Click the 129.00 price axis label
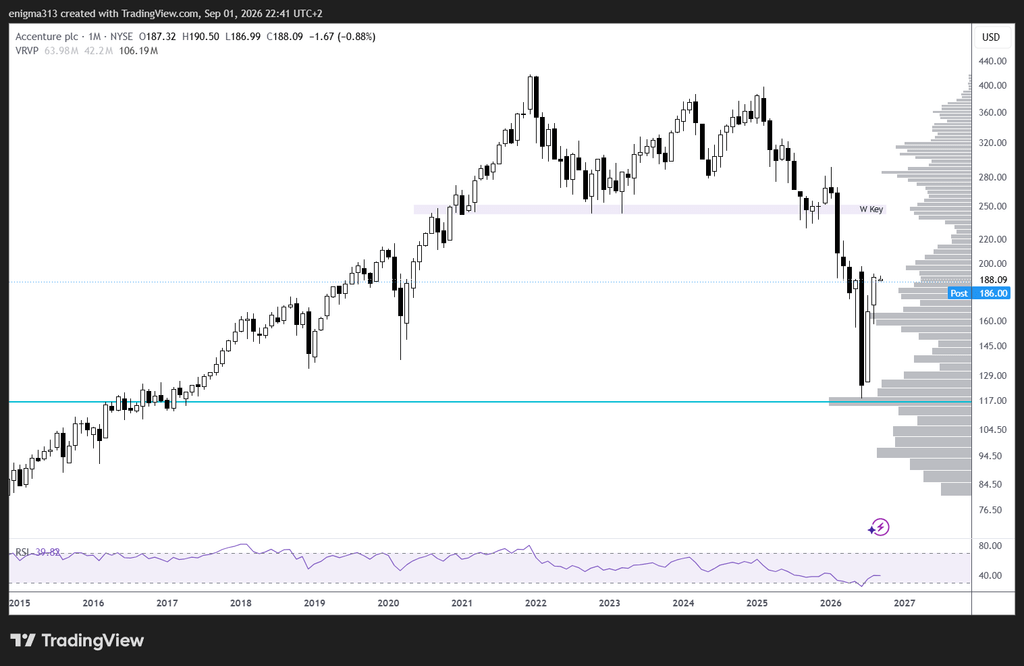1024x666 pixels. [993, 375]
